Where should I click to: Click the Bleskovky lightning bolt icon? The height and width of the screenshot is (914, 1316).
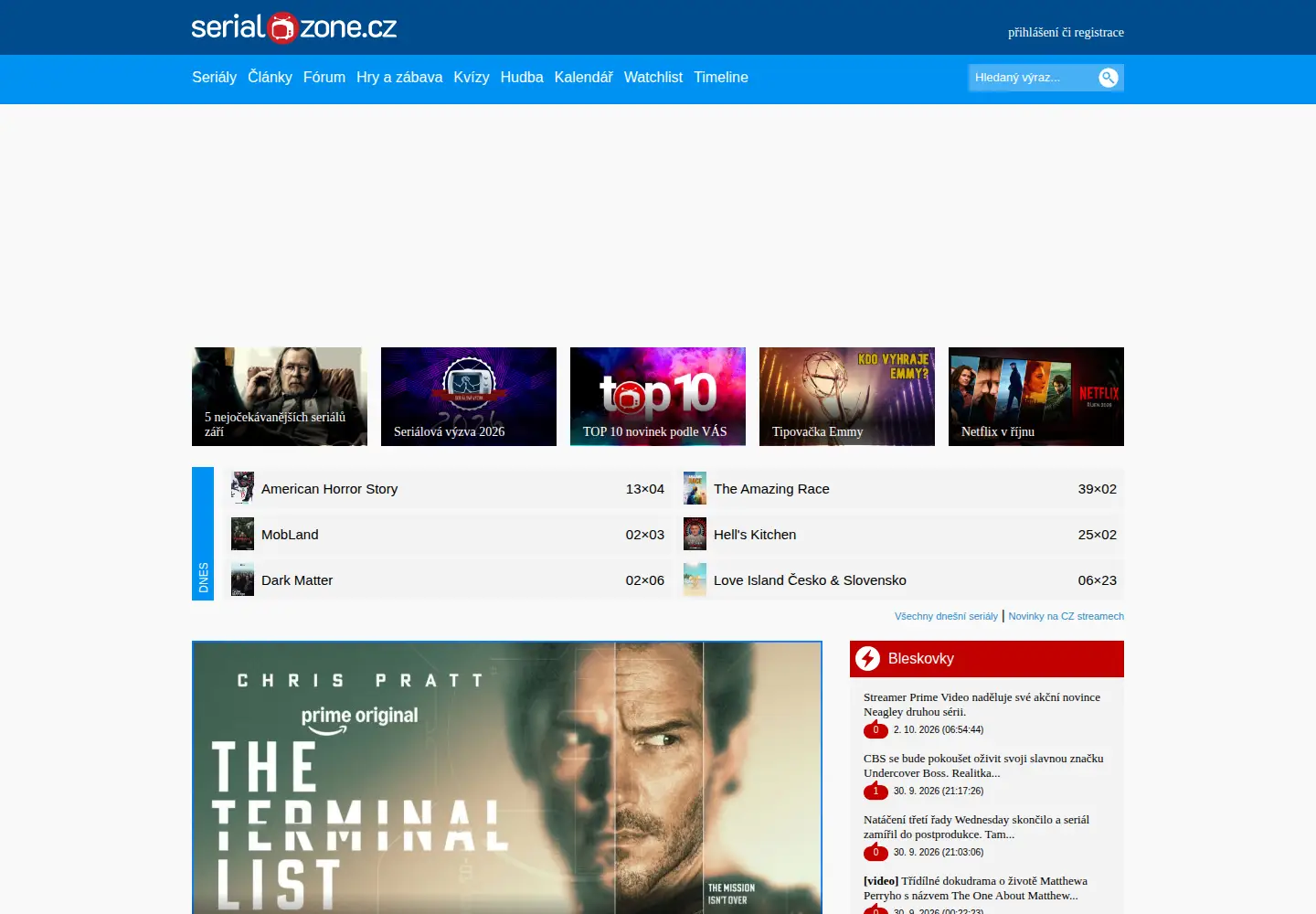[868, 659]
